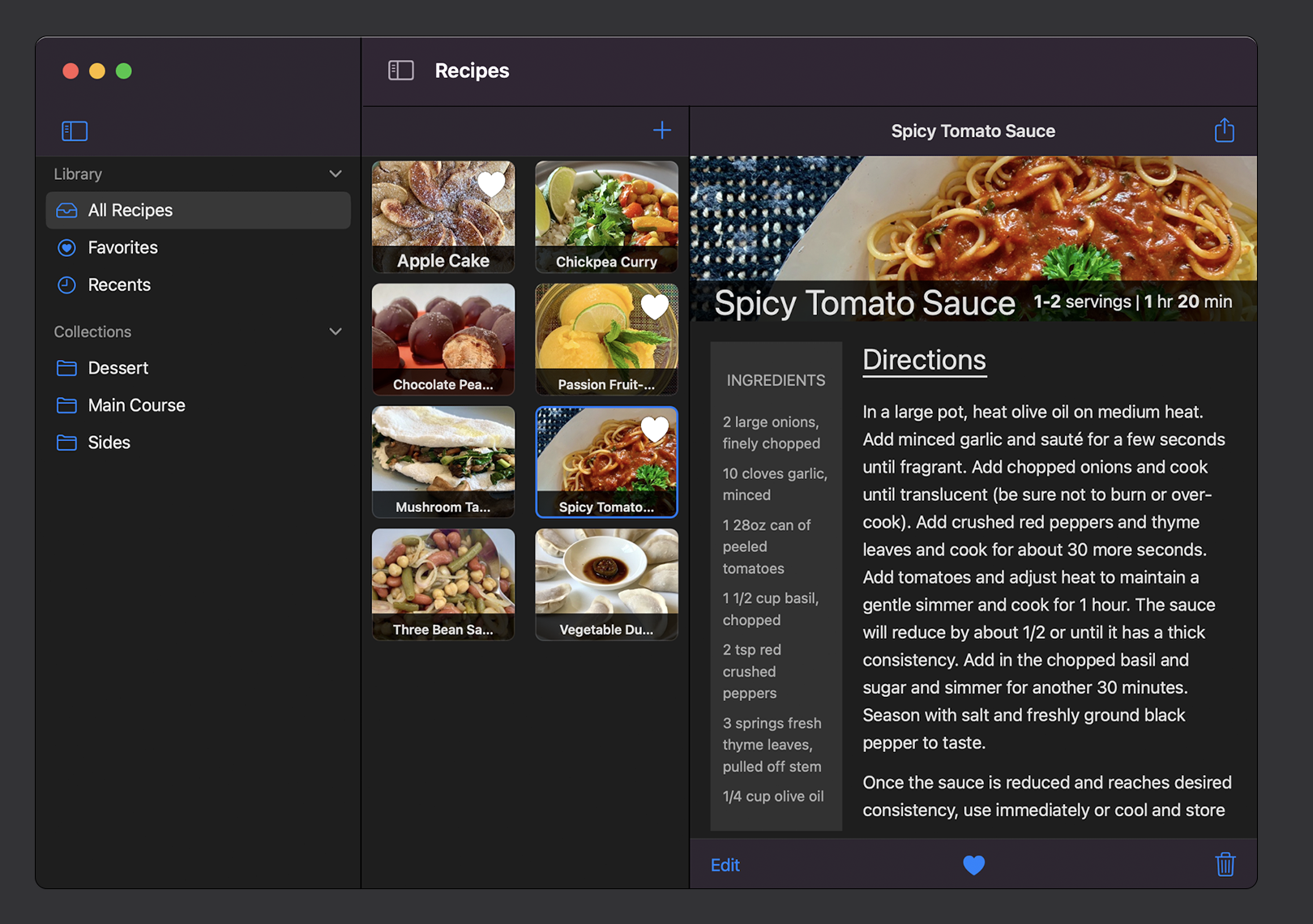The height and width of the screenshot is (924, 1313).
Task: Click the Edit button
Action: pyautogui.click(x=725, y=865)
